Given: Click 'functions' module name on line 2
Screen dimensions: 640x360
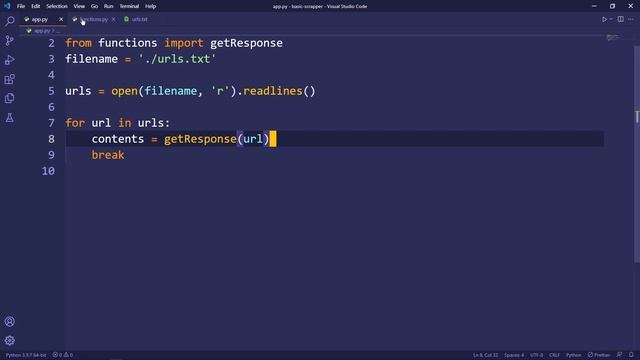Looking at the screenshot, I should coord(127,43).
